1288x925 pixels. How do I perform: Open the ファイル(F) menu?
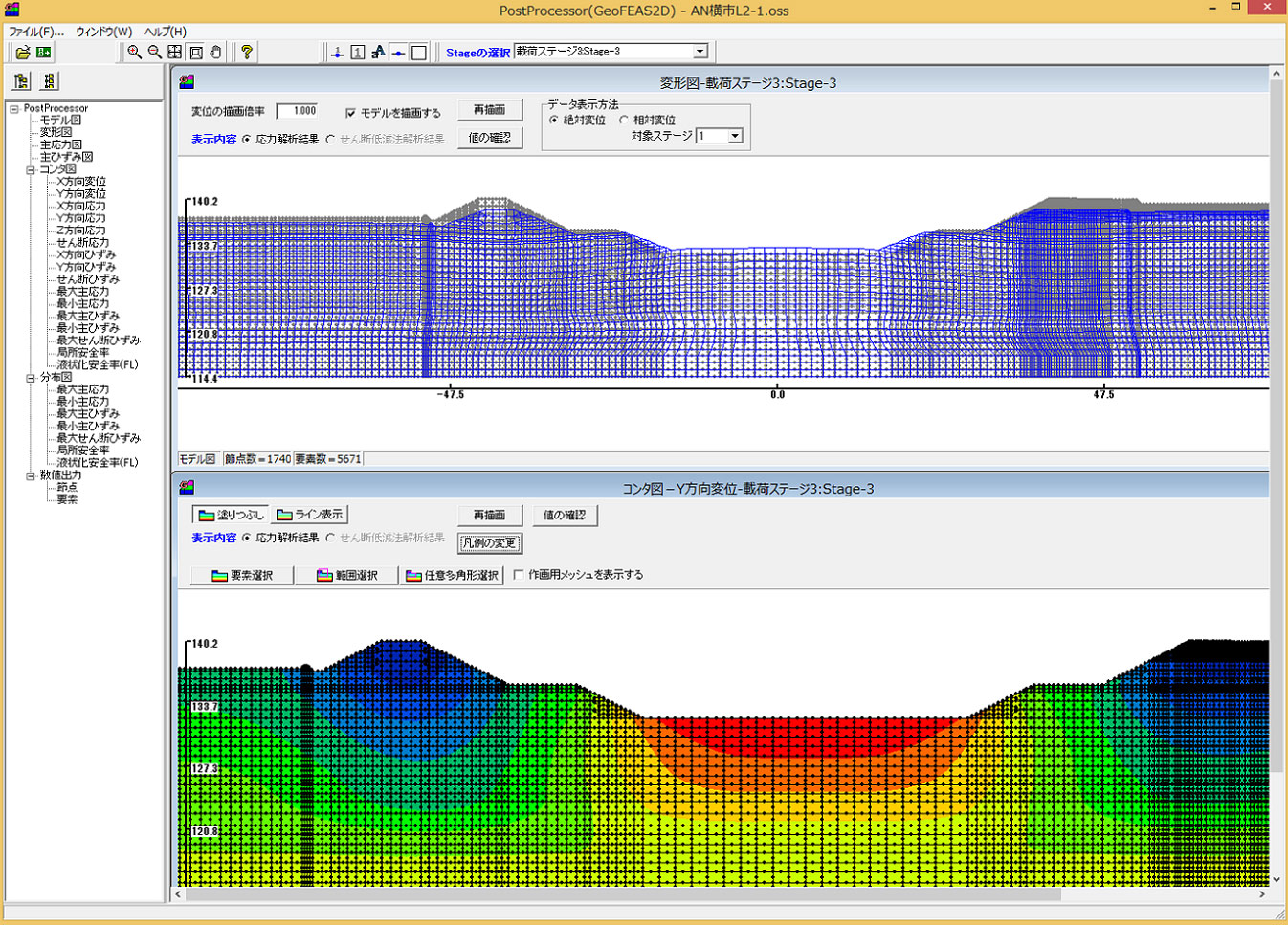[35, 32]
